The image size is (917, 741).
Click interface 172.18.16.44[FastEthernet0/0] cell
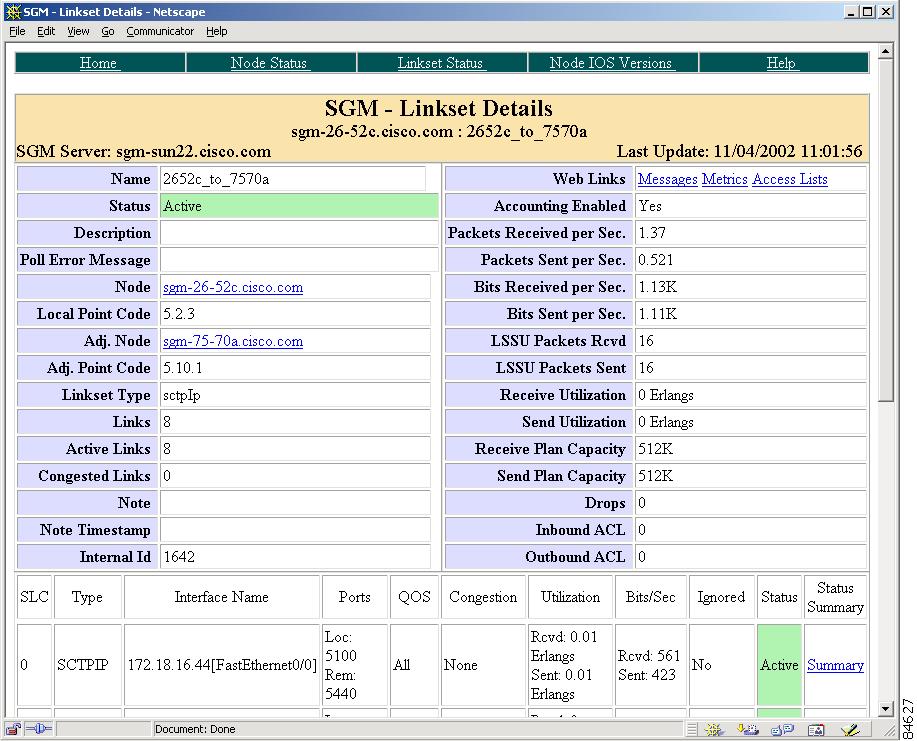(222, 665)
